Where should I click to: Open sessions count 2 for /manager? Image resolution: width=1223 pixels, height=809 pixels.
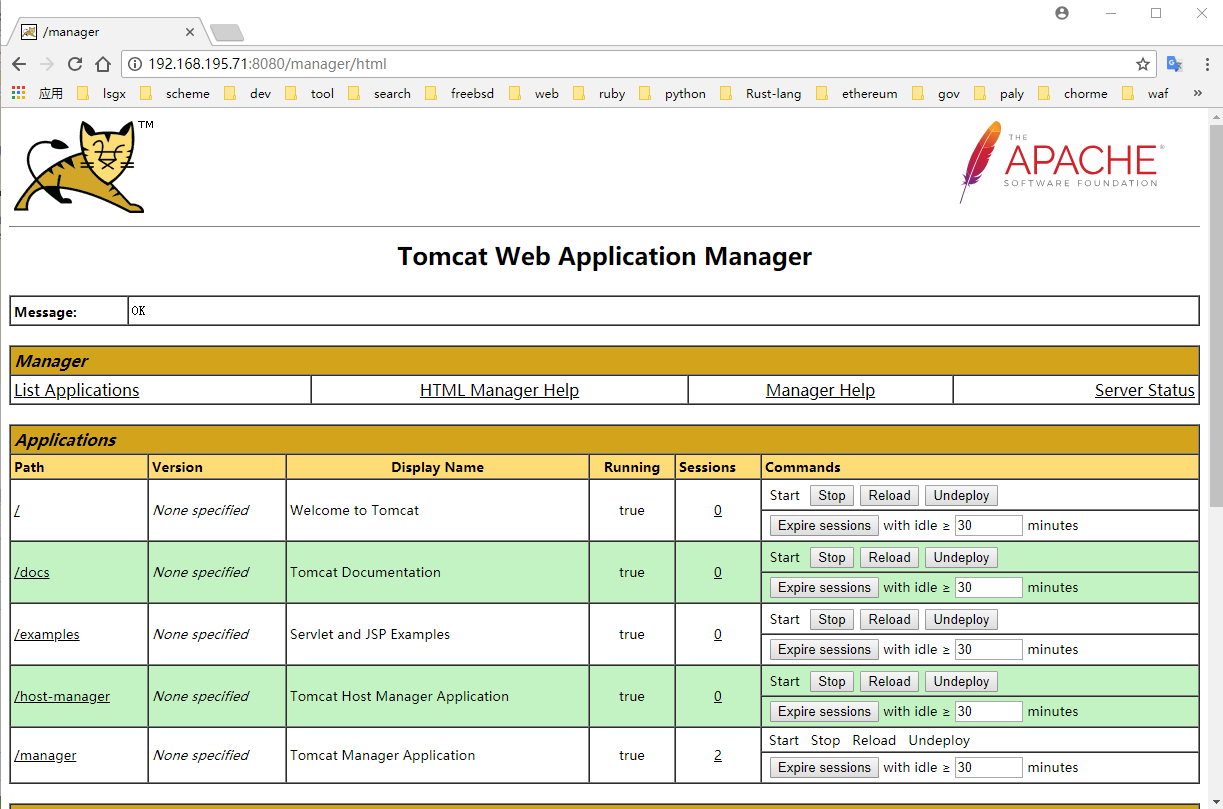[718, 755]
